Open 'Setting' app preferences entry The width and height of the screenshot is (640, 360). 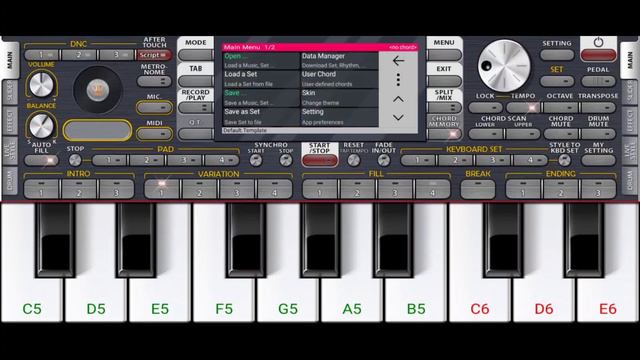coord(340,117)
